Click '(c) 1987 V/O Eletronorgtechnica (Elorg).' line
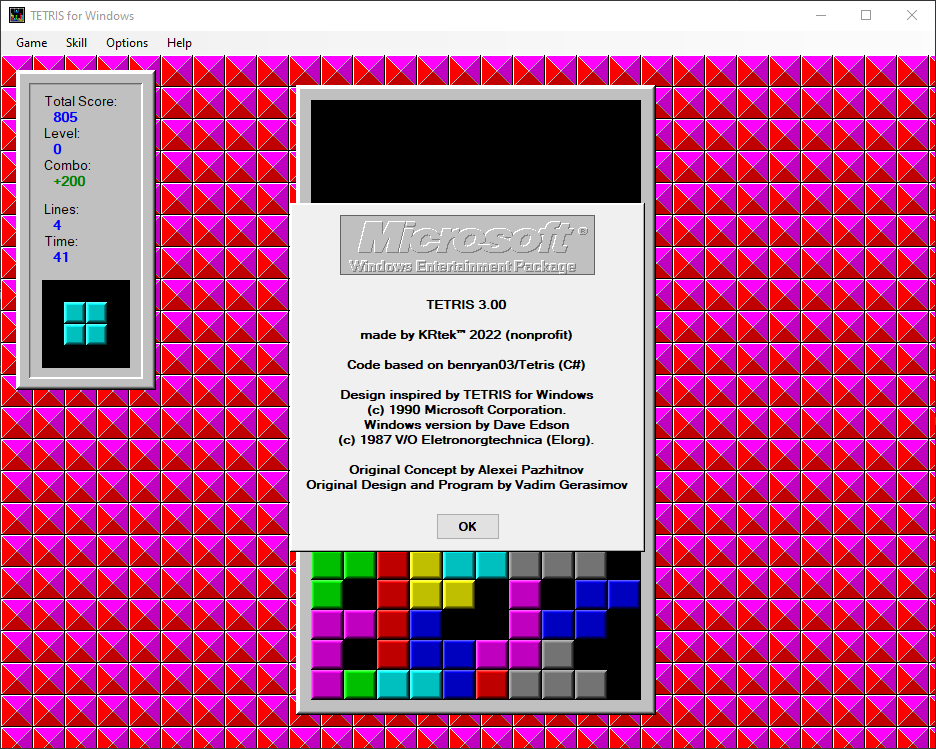 point(466,440)
